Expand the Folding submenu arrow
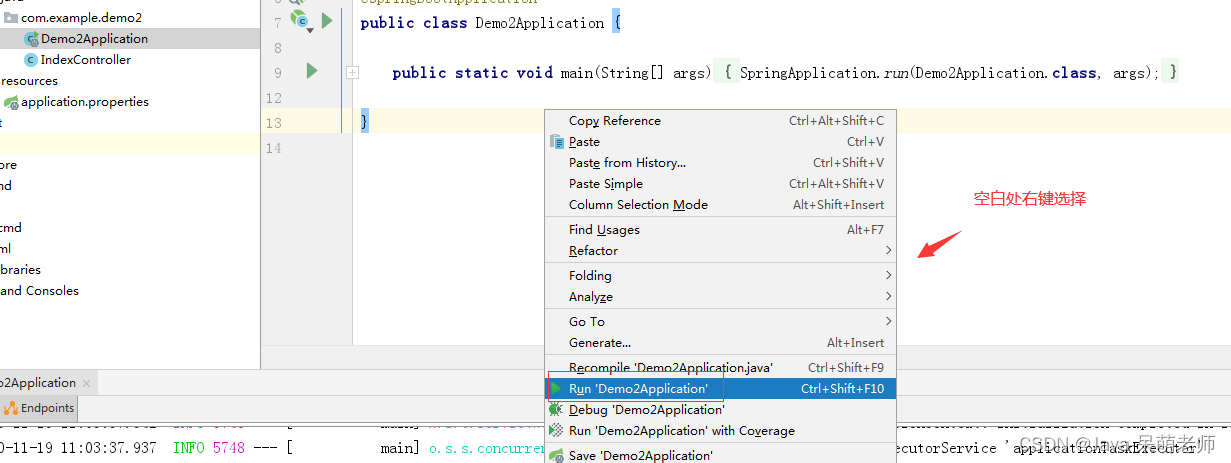1231x463 pixels. click(x=888, y=275)
